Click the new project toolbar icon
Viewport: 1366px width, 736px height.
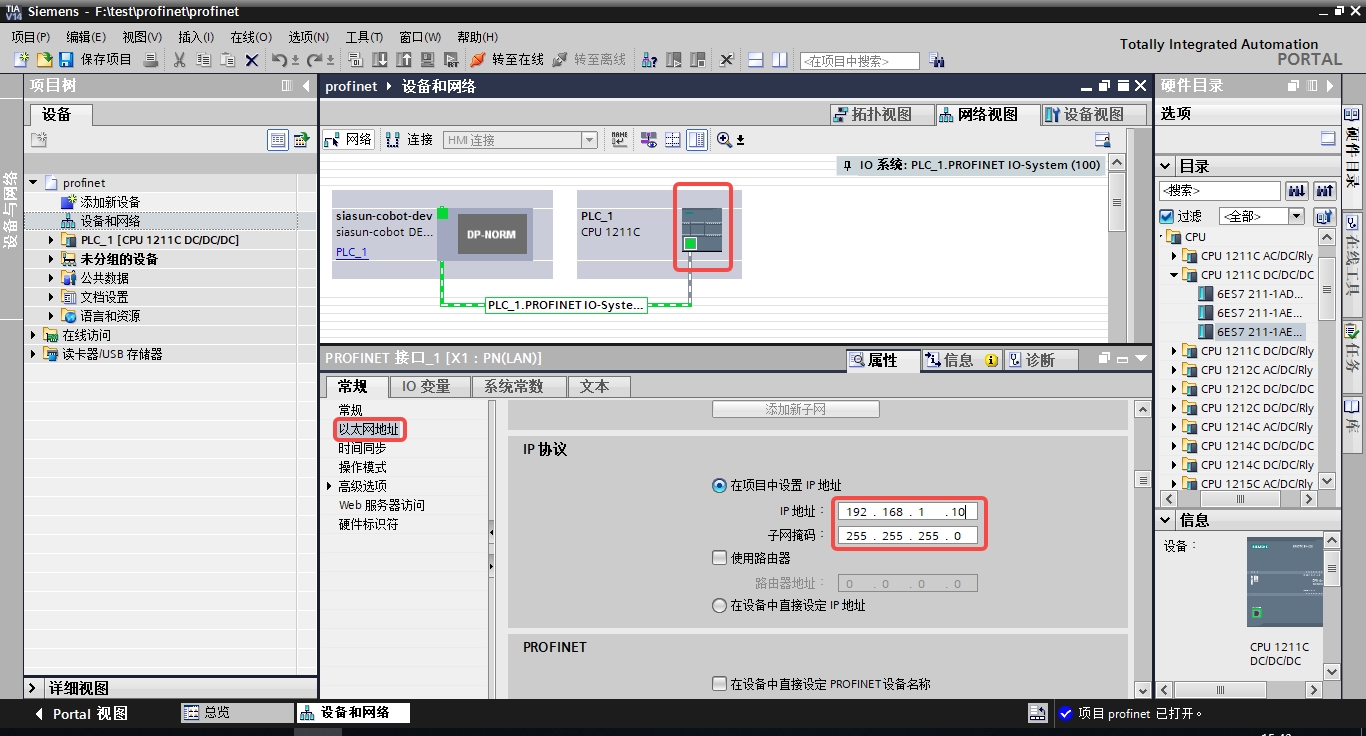click(x=21, y=60)
